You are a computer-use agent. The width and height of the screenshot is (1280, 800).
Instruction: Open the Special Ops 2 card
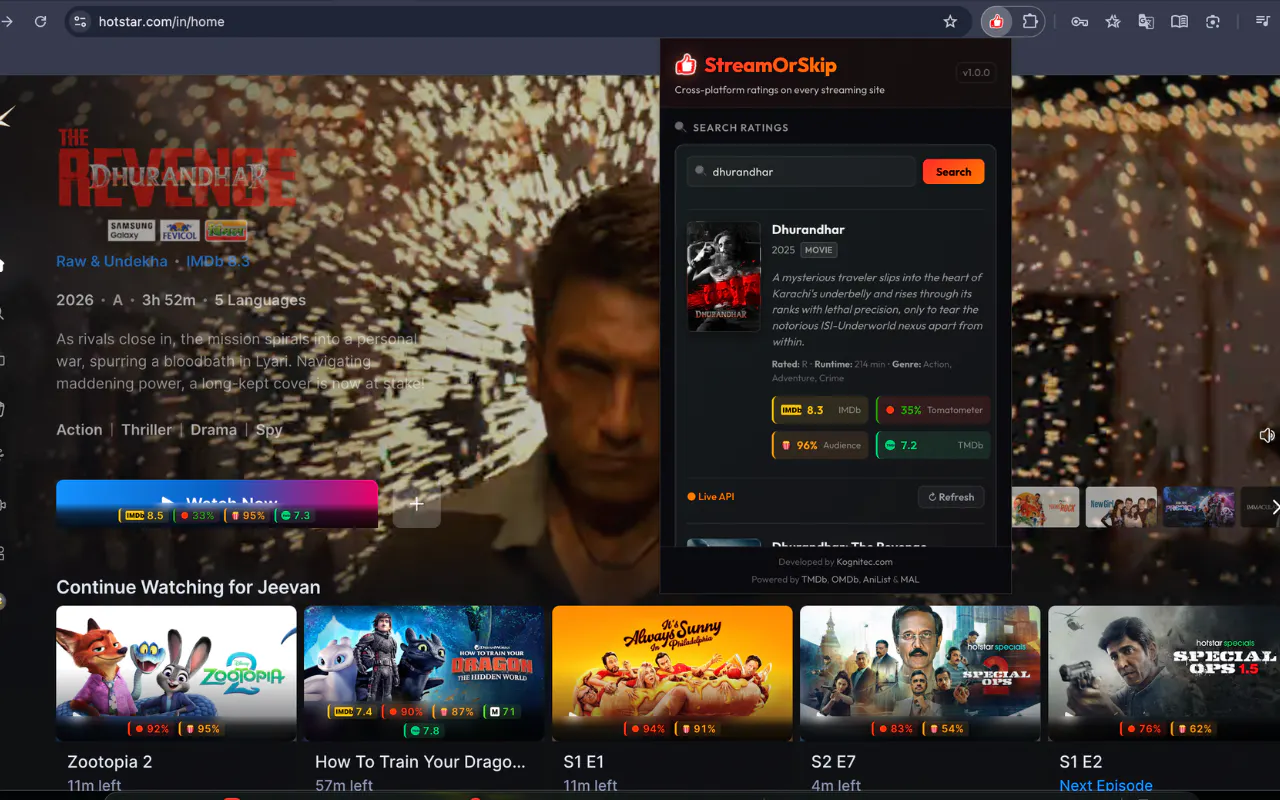tap(920, 673)
